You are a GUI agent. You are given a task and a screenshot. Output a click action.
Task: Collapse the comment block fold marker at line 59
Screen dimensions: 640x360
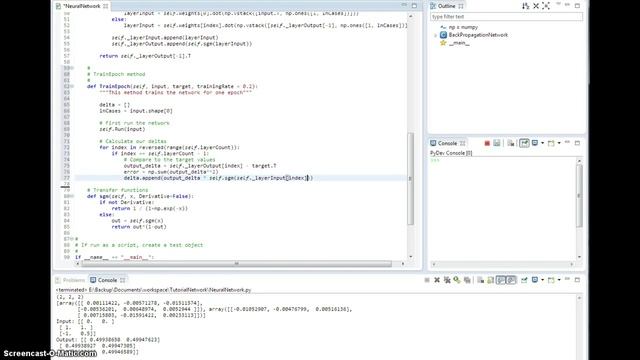(x=72, y=68)
